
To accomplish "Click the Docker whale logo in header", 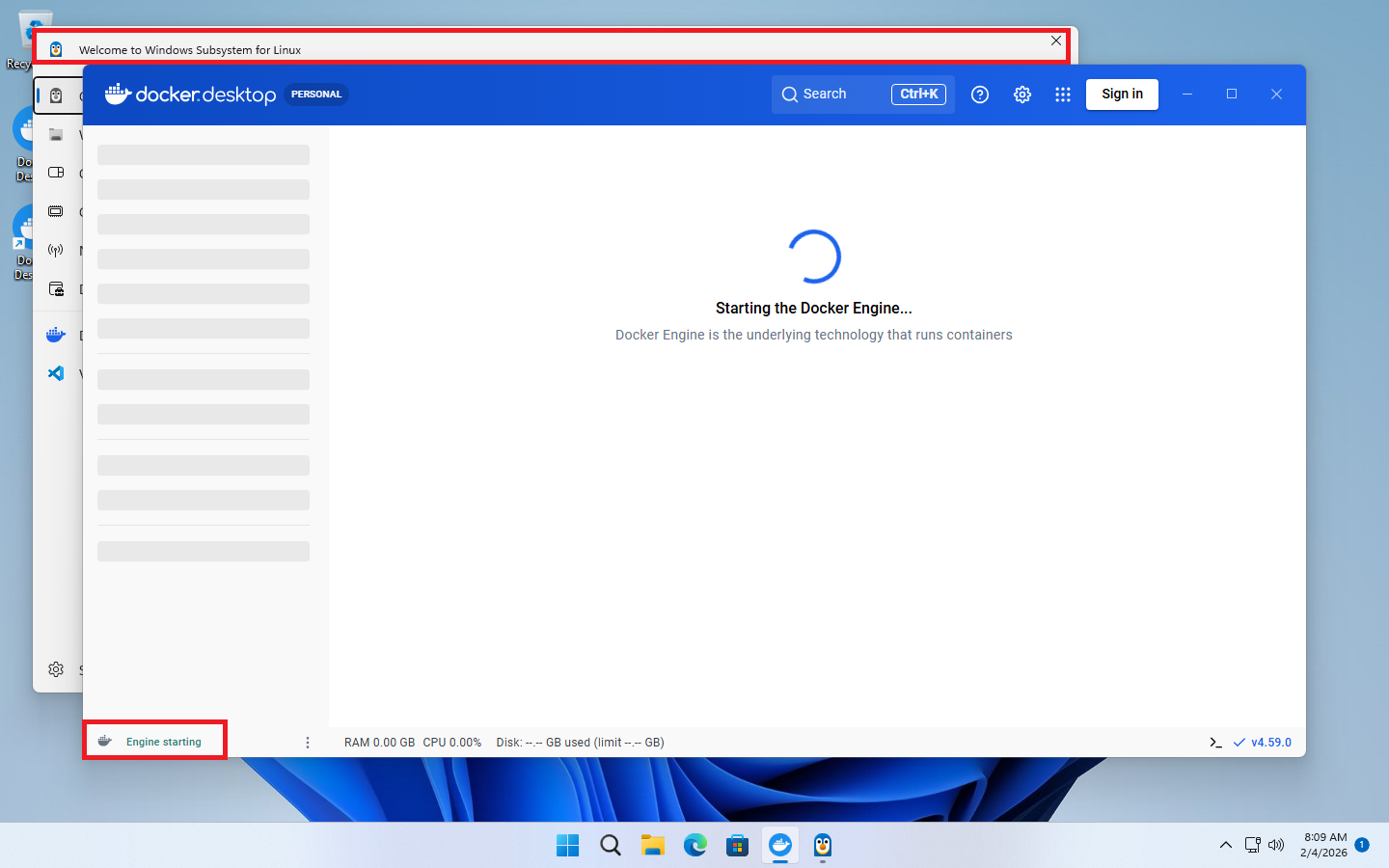I will click(x=118, y=94).
